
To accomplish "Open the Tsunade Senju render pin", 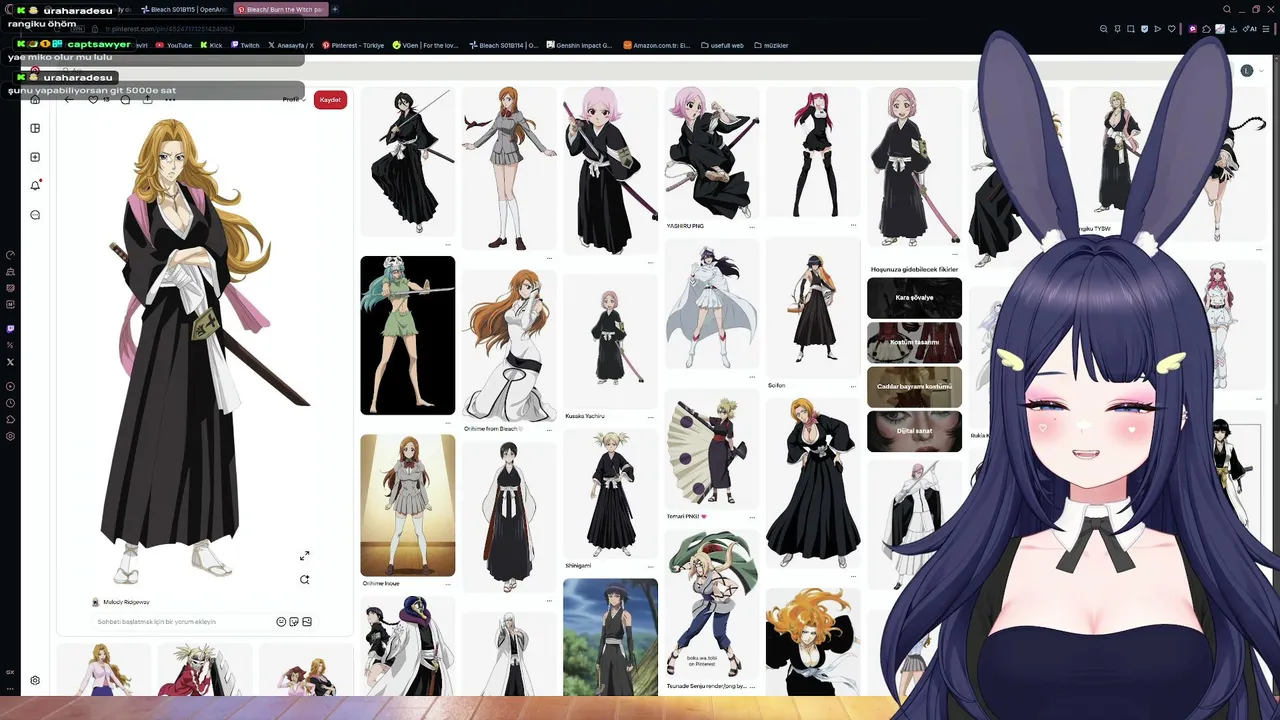I will (711, 605).
